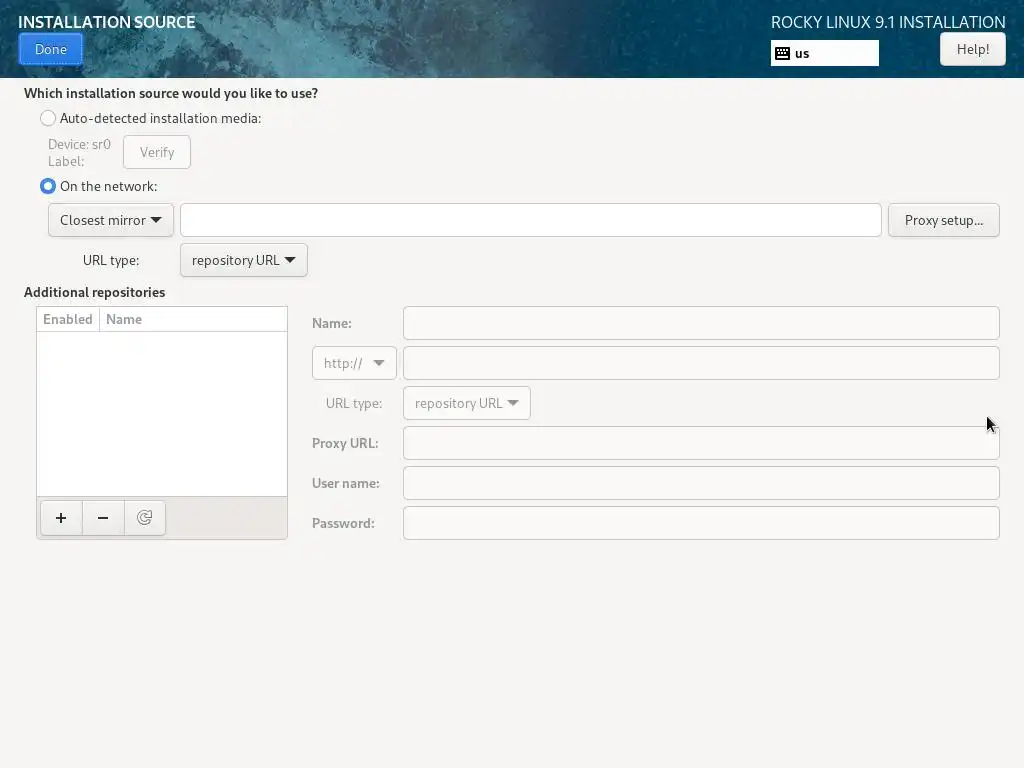Screen dimensions: 1024x768
Task: Click the keyboard layout icon
Action: pyautogui.click(x=782, y=54)
